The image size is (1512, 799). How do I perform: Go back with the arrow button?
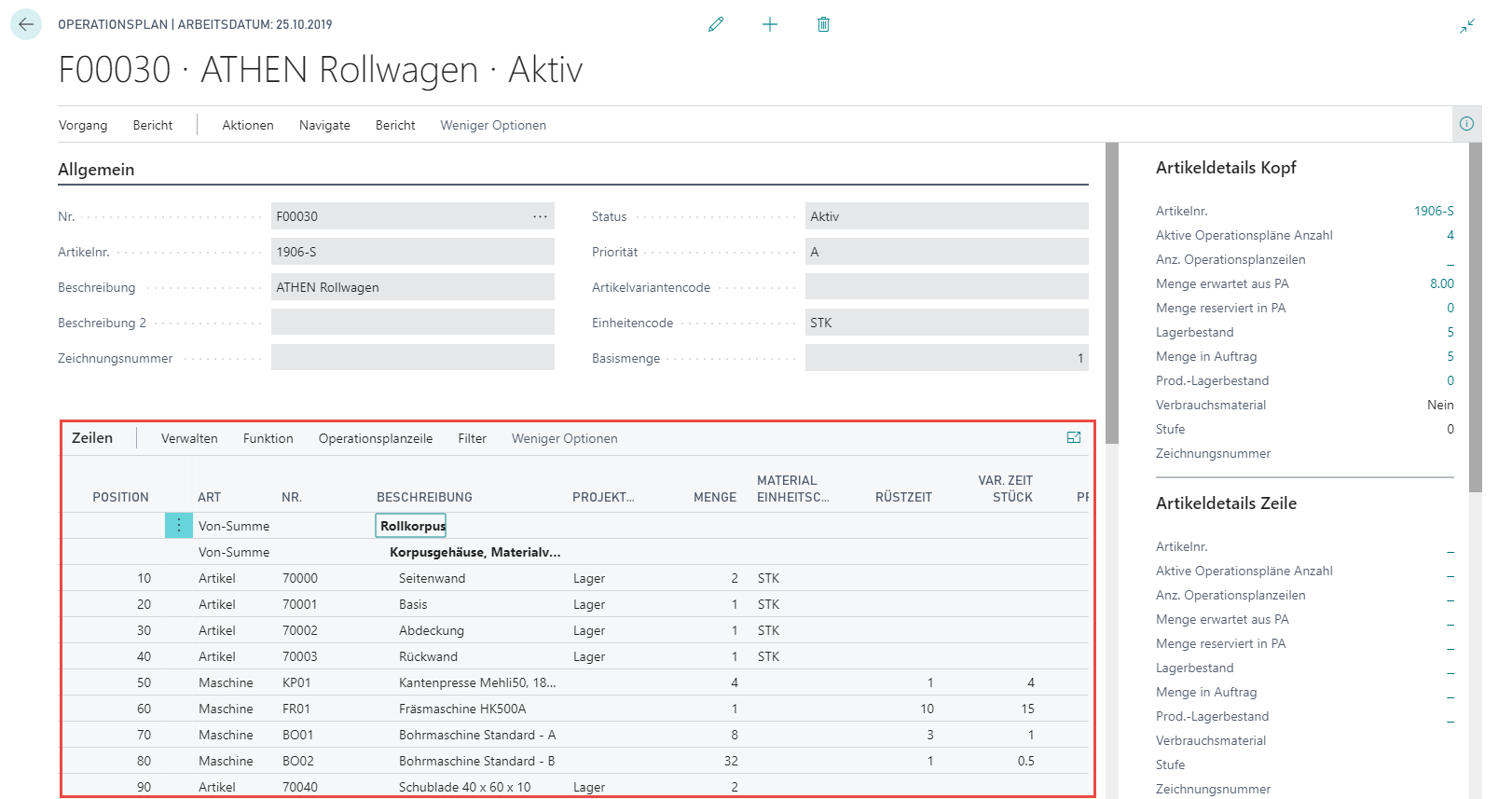pos(26,24)
